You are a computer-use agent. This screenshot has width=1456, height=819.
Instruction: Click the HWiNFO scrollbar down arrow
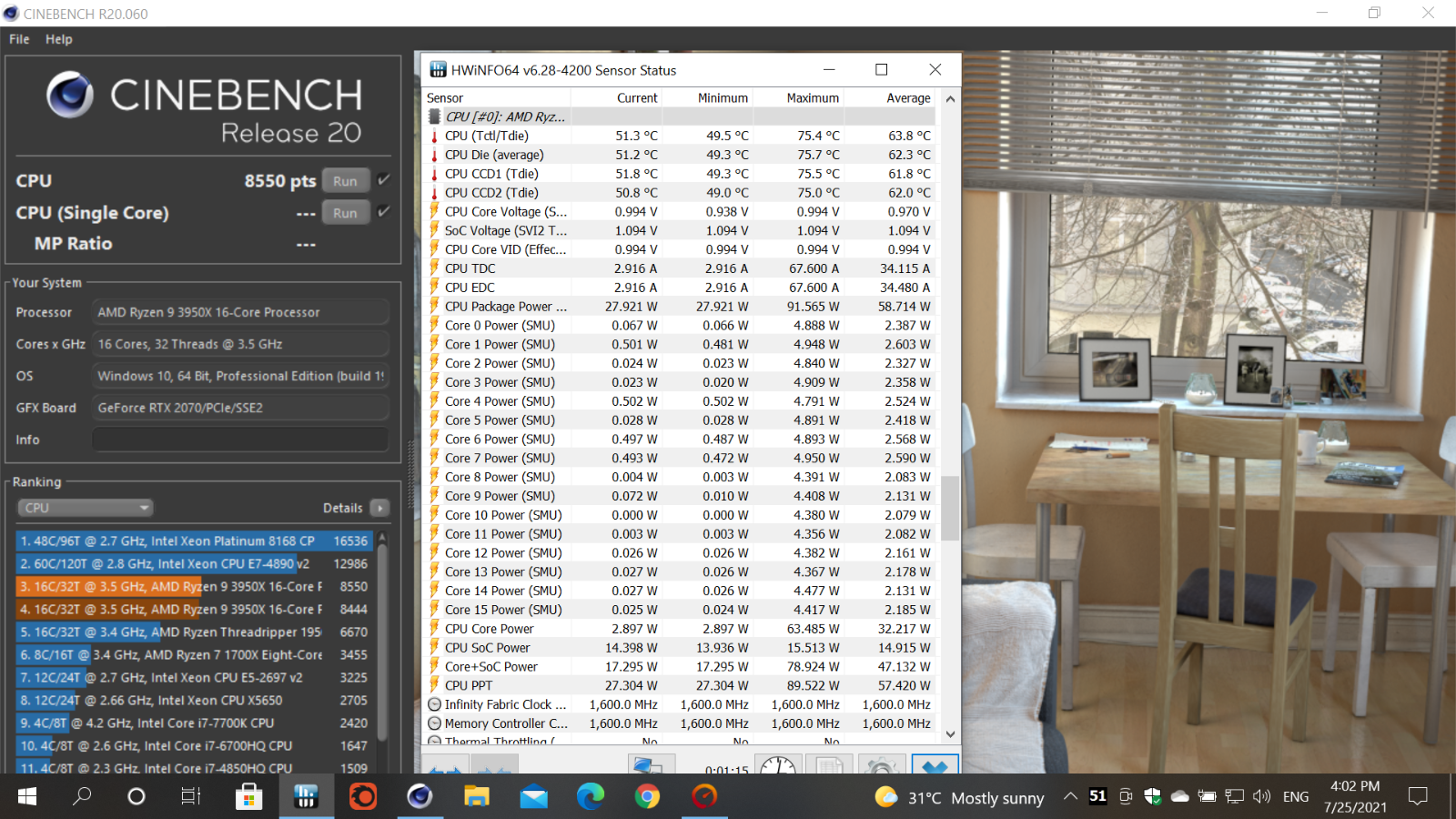click(x=950, y=734)
